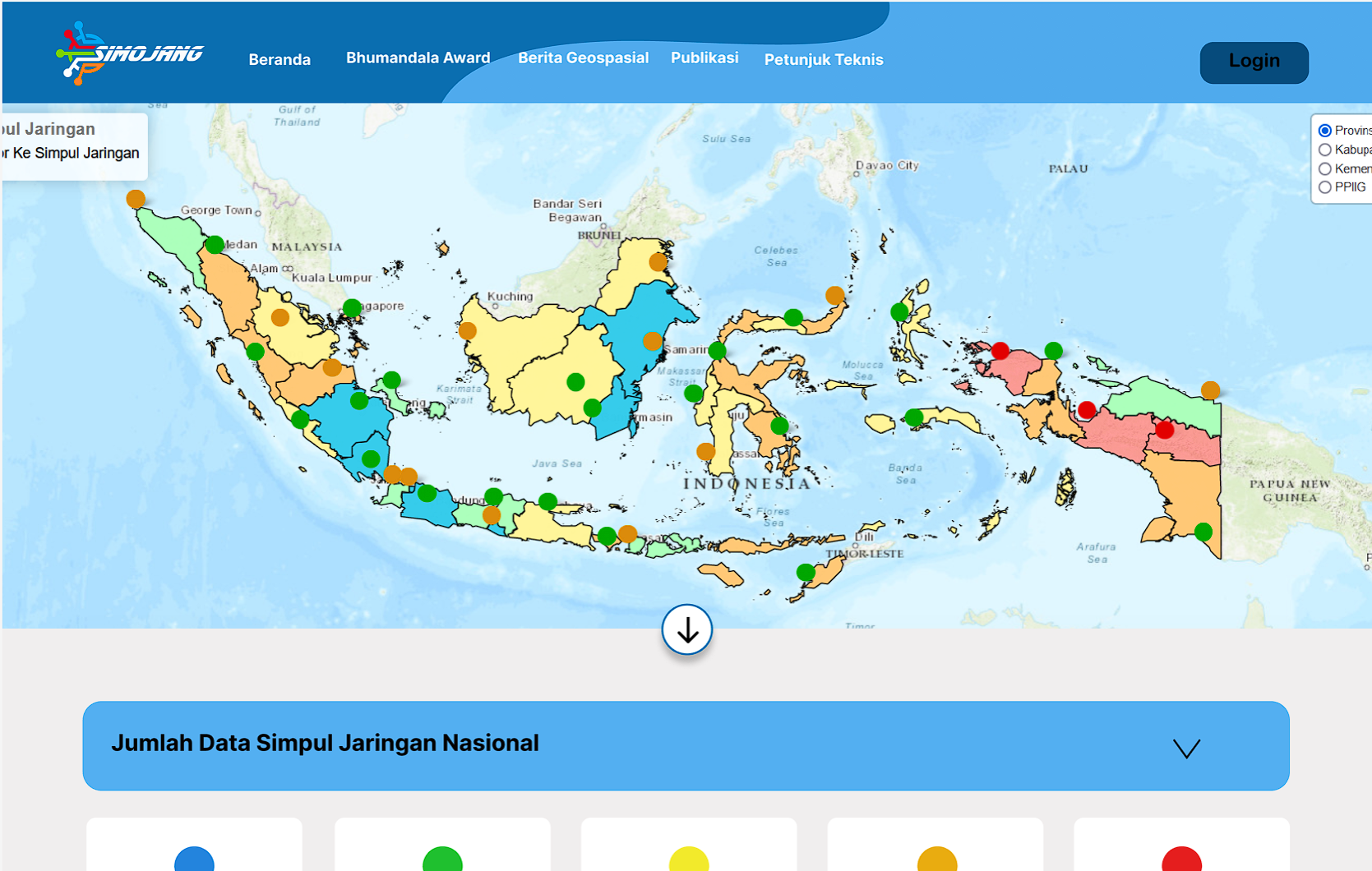Click the Login button
Screen dimensions: 1372x871
(x=1254, y=62)
